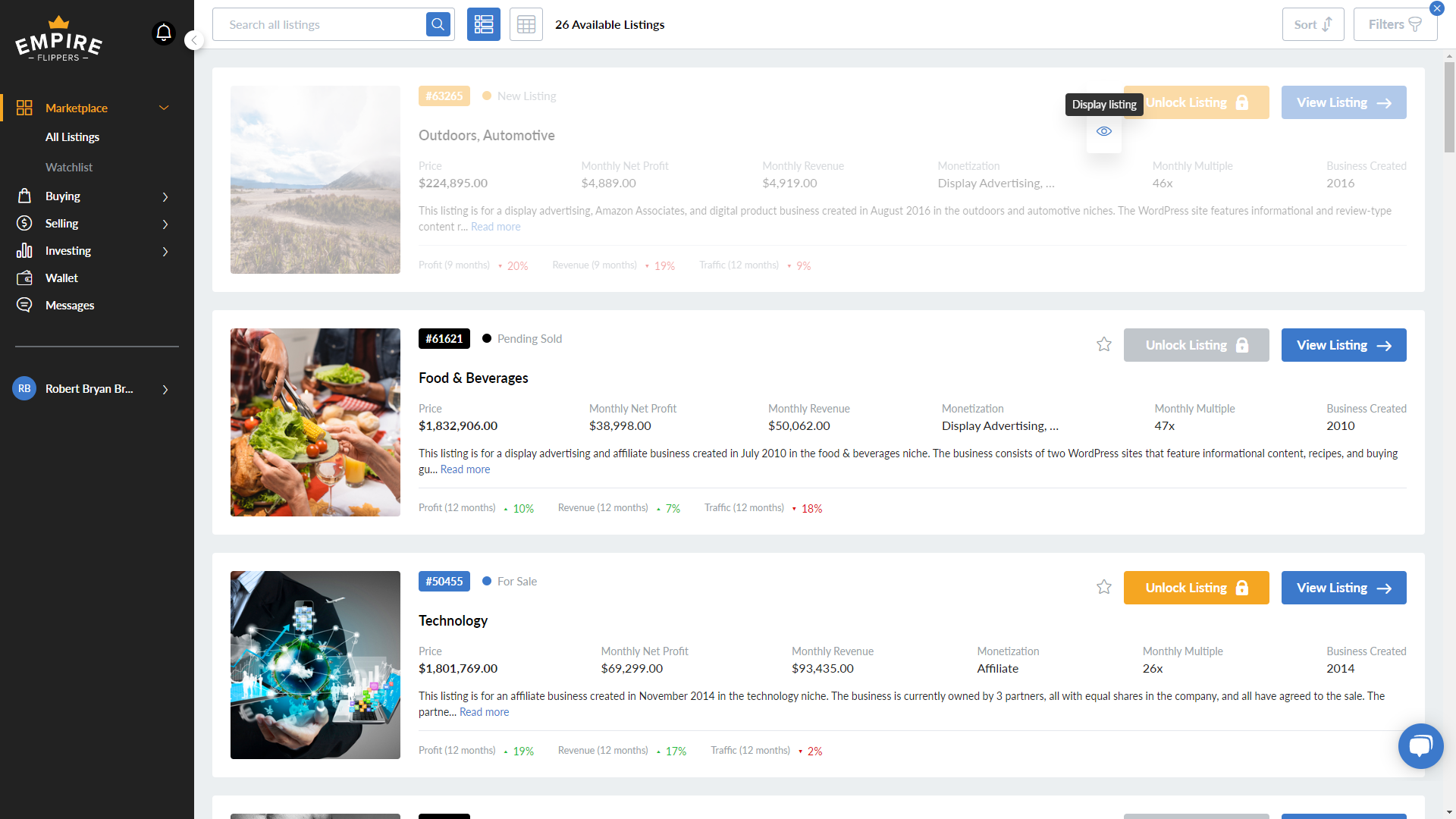This screenshot has height=819, width=1456.
Task: Click the #61621 listing ID badge
Action: pyautogui.click(x=444, y=339)
